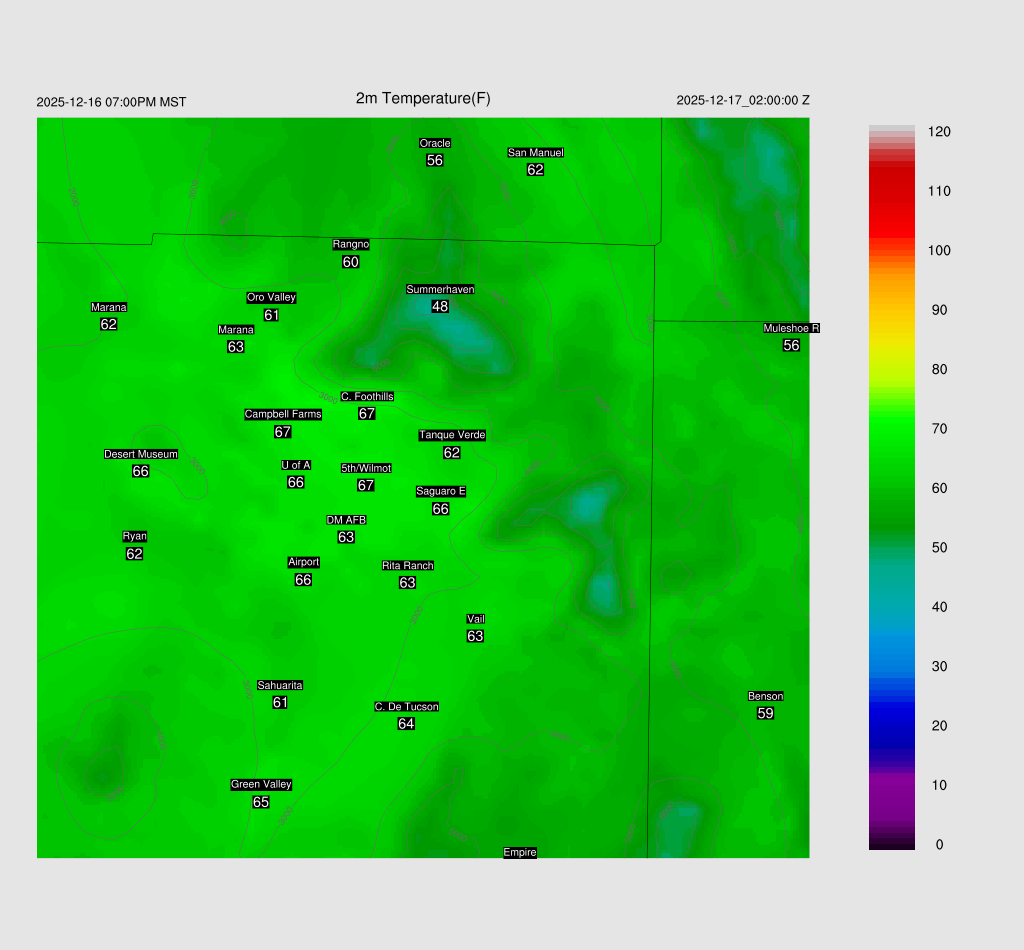This screenshot has height=950, width=1024.
Task: Choose the Rita Ranch station label
Action: [x=408, y=566]
